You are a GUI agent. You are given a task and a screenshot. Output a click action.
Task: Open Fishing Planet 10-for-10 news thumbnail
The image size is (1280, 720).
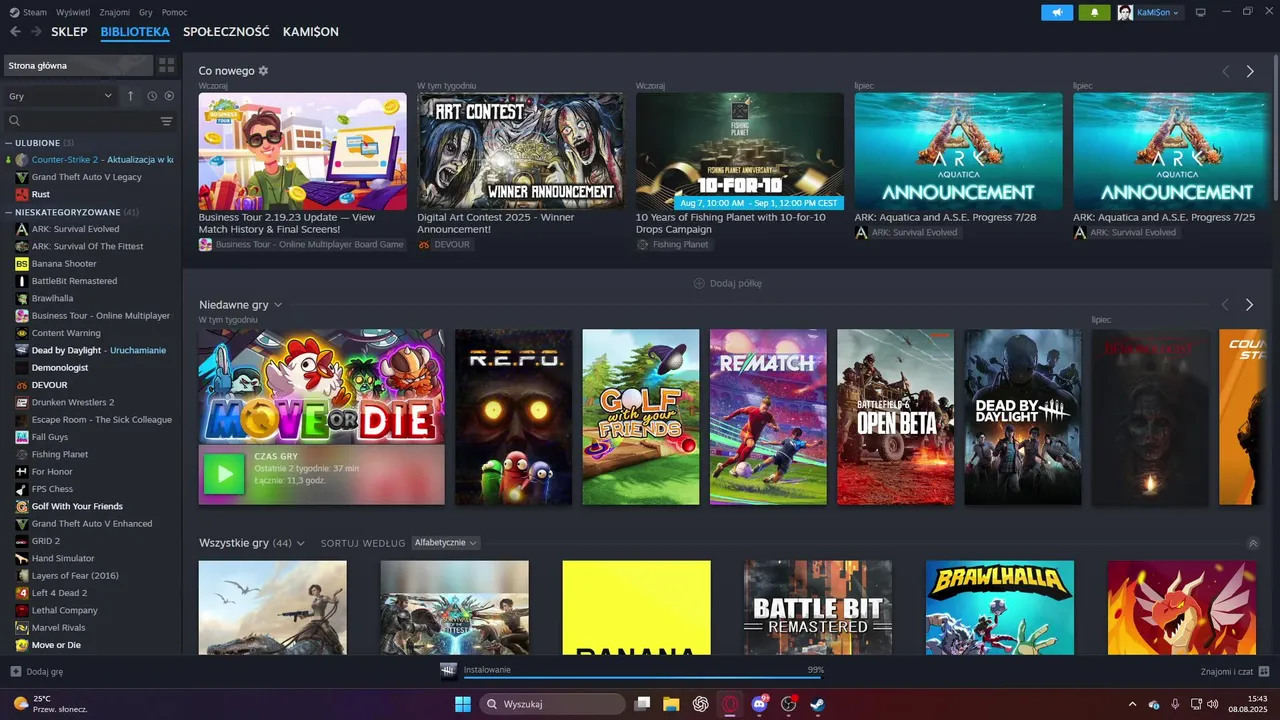point(740,151)
